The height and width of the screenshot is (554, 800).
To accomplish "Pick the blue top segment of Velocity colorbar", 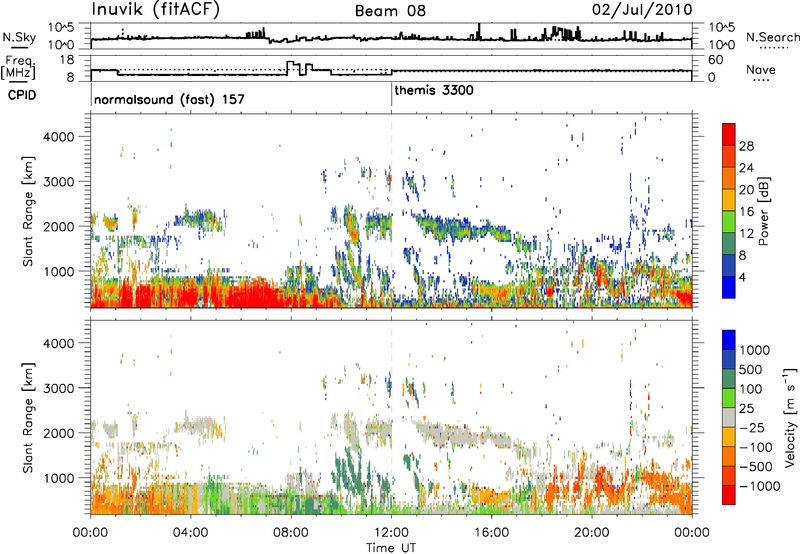I will tap(729, 340).
